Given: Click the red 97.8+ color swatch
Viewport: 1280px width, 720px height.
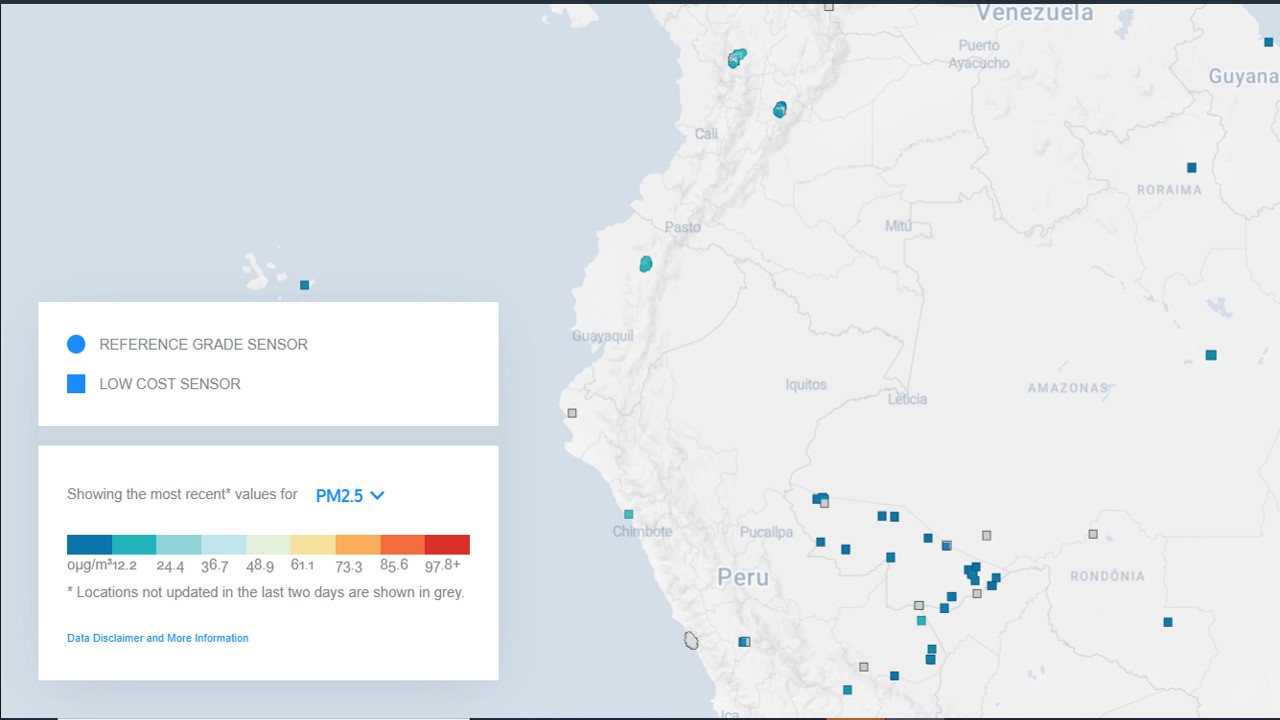Looking at the screenshot, I should 447,545.
